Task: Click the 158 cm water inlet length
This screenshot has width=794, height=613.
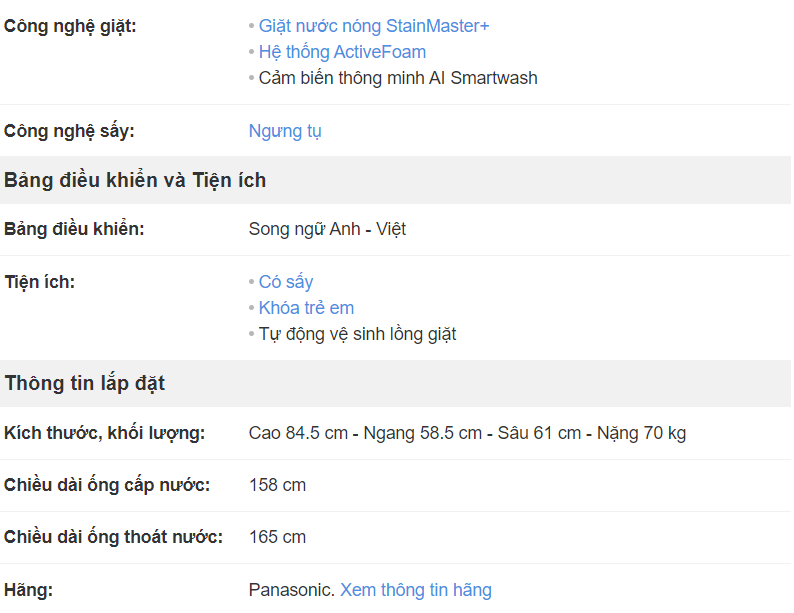Action: pyautogui.click(x=277, y=485)
